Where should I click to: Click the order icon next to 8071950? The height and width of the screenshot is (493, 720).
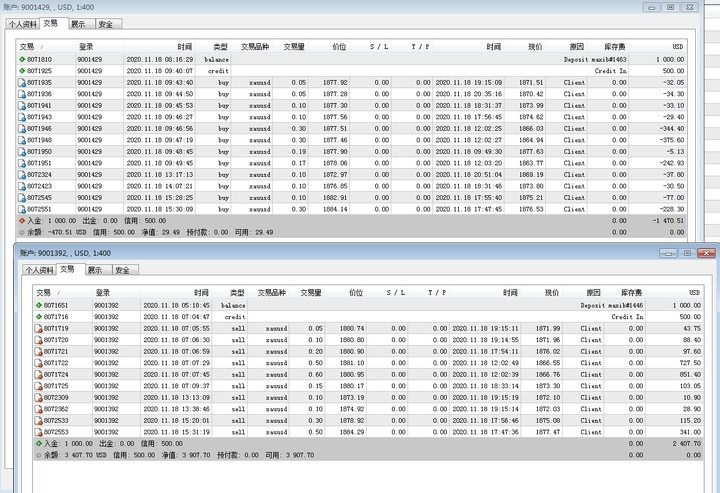pos(22,151)
